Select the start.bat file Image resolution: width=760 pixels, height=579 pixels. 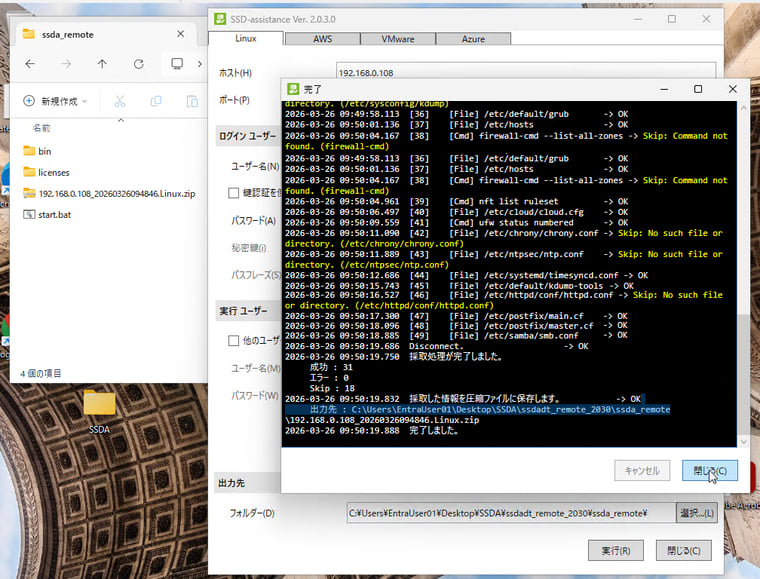coord(47,215)
